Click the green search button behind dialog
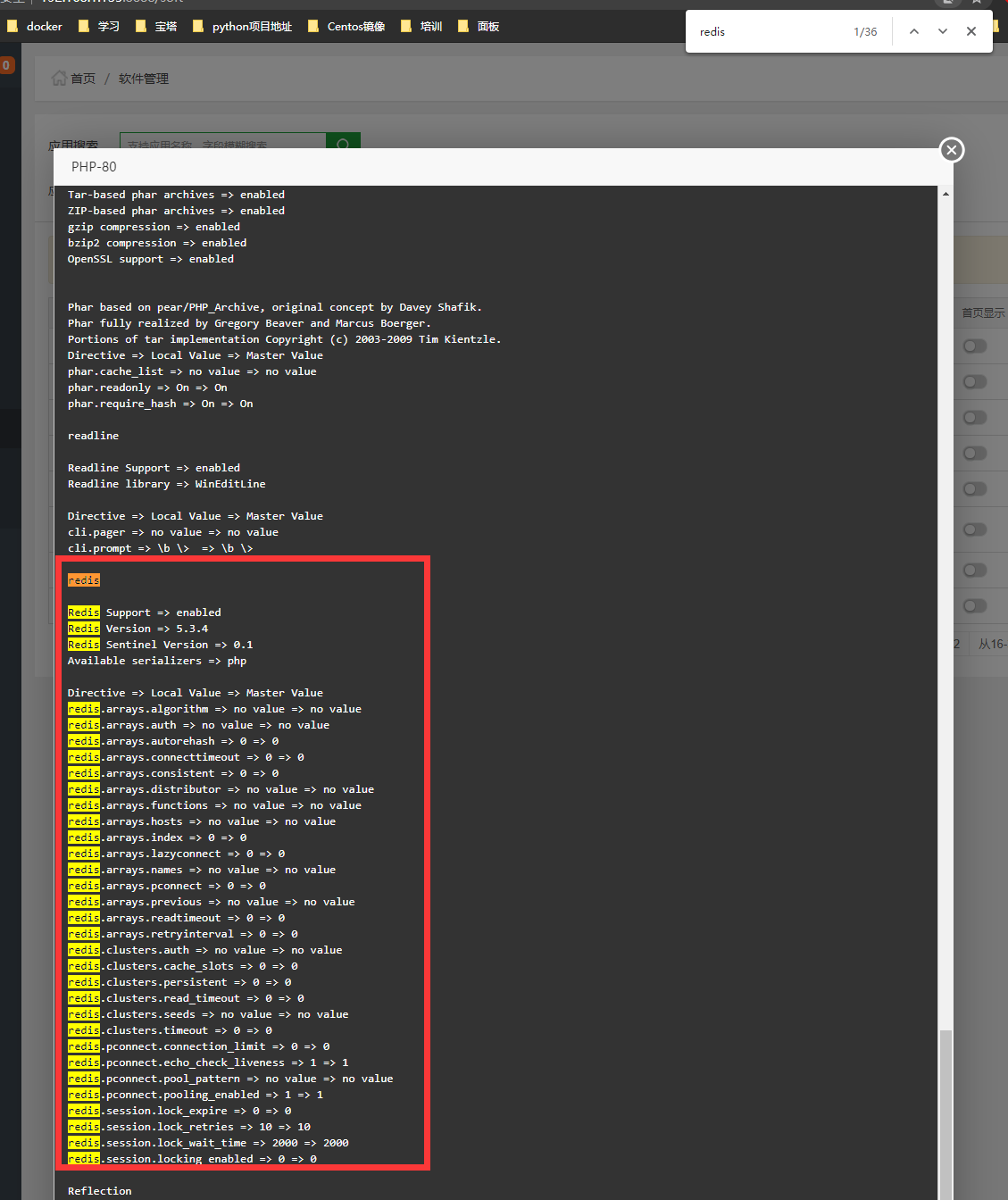Viewport: 1008px width, 1200px height. [x=344, y=141]
